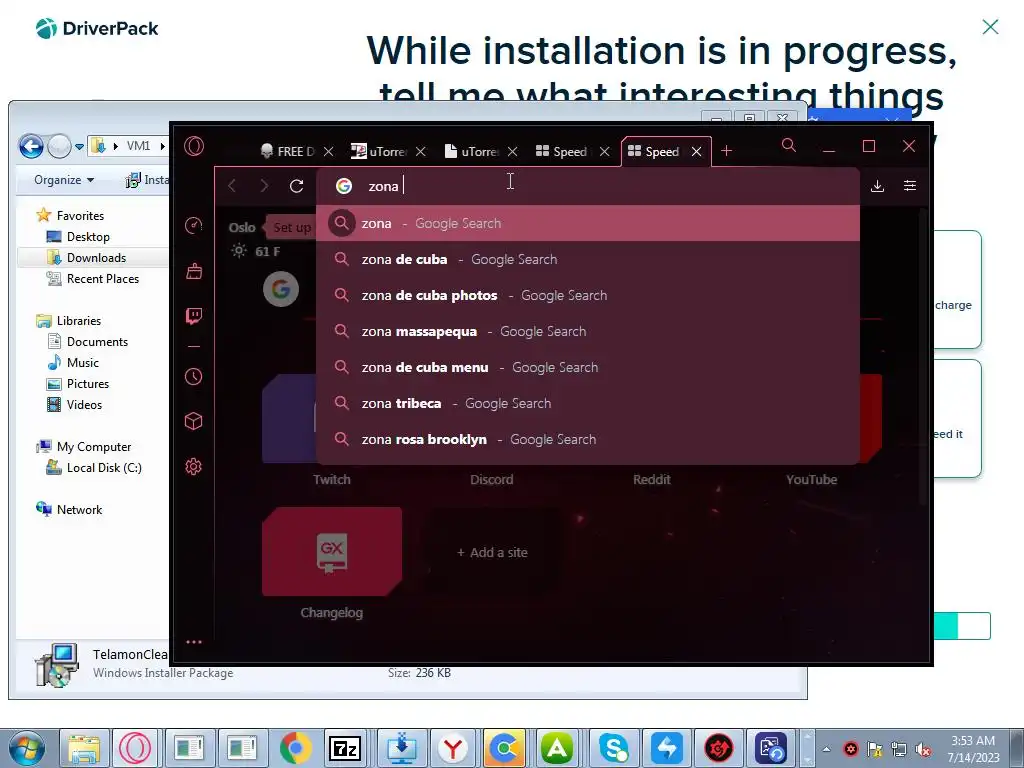Click DriverPack installation progress bar

962,626
